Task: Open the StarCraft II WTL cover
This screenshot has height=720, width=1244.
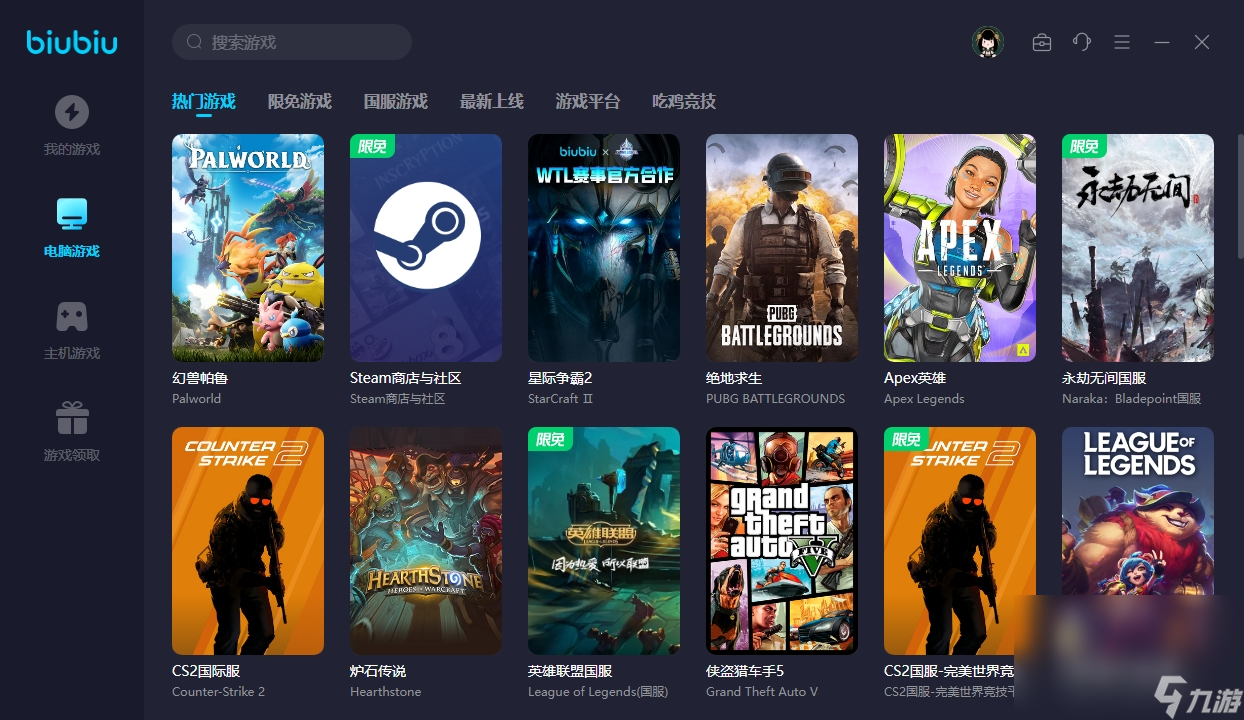Action: click(x=604, y=248)
